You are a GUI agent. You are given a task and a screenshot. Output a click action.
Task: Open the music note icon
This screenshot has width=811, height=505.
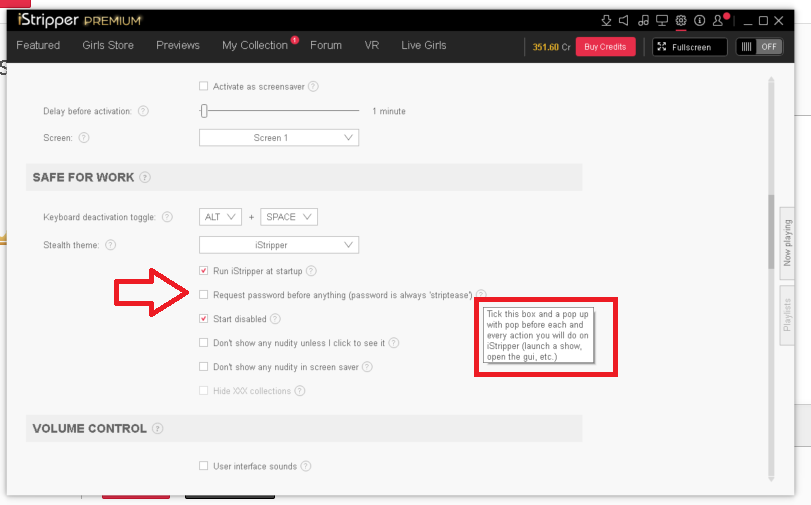643,20
